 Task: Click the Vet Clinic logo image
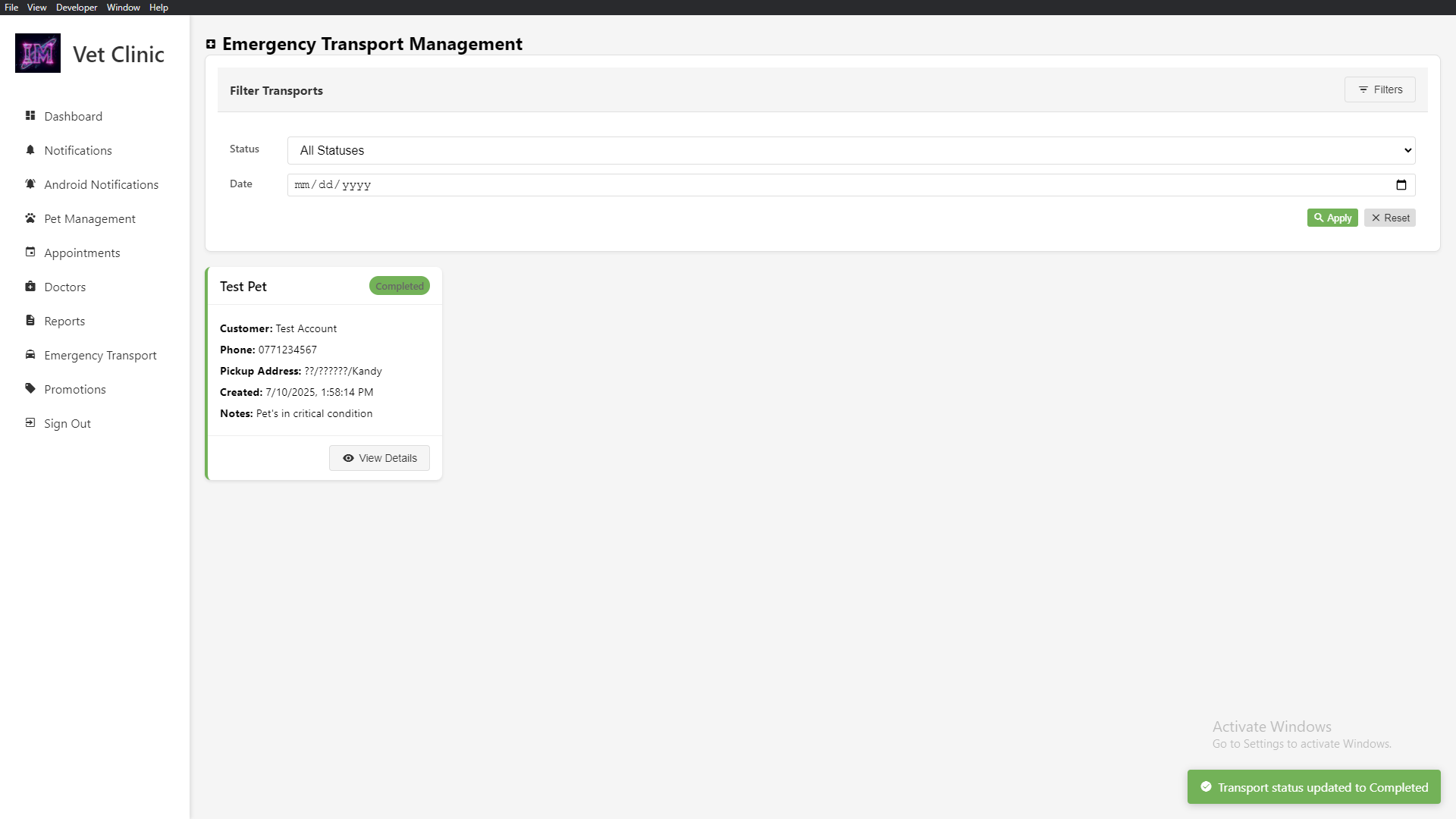tap(37, 52)
